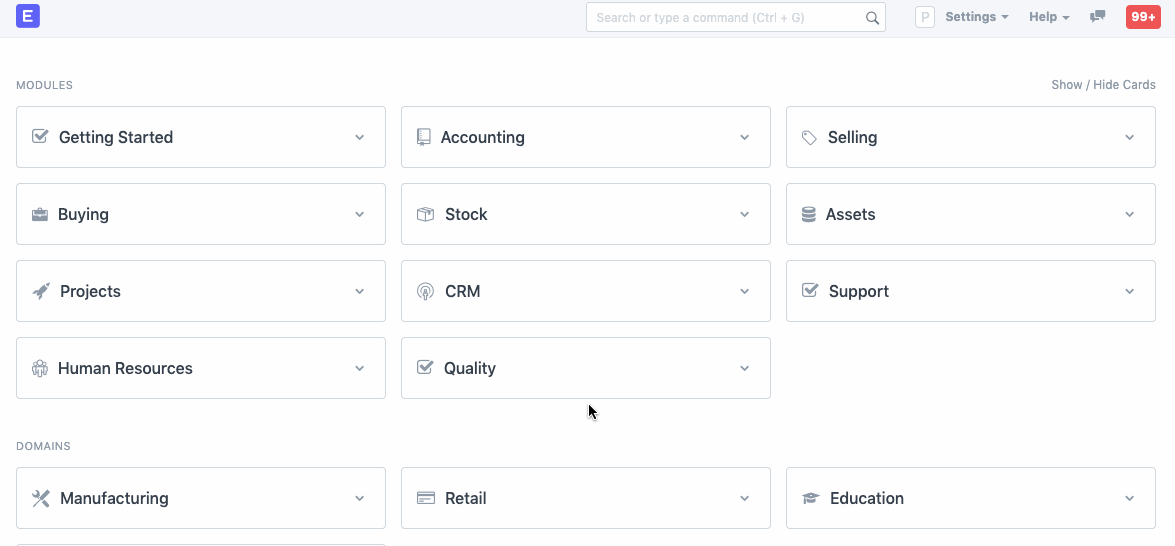Click the Buying briefcase icon
The image size is (1175, 546).
[40, 214]
